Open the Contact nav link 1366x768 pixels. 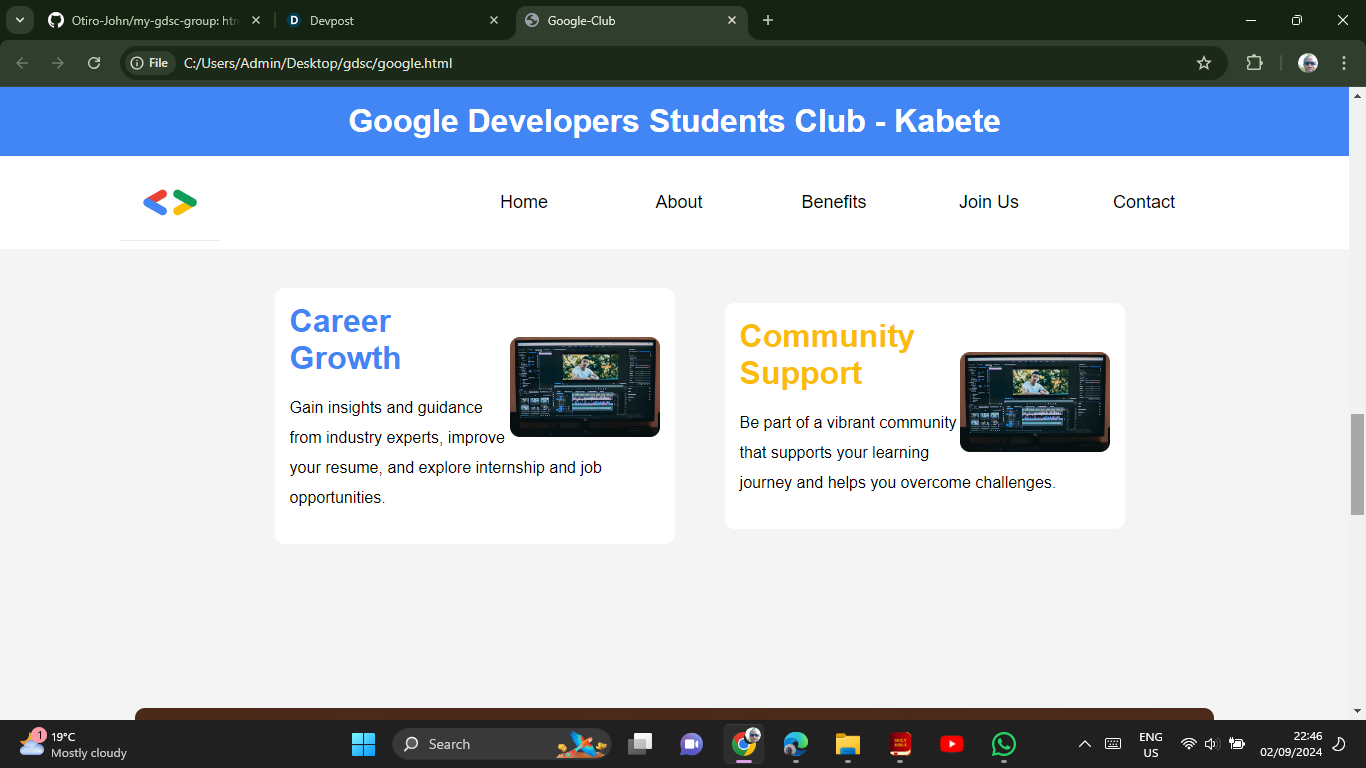[1144, 202]
